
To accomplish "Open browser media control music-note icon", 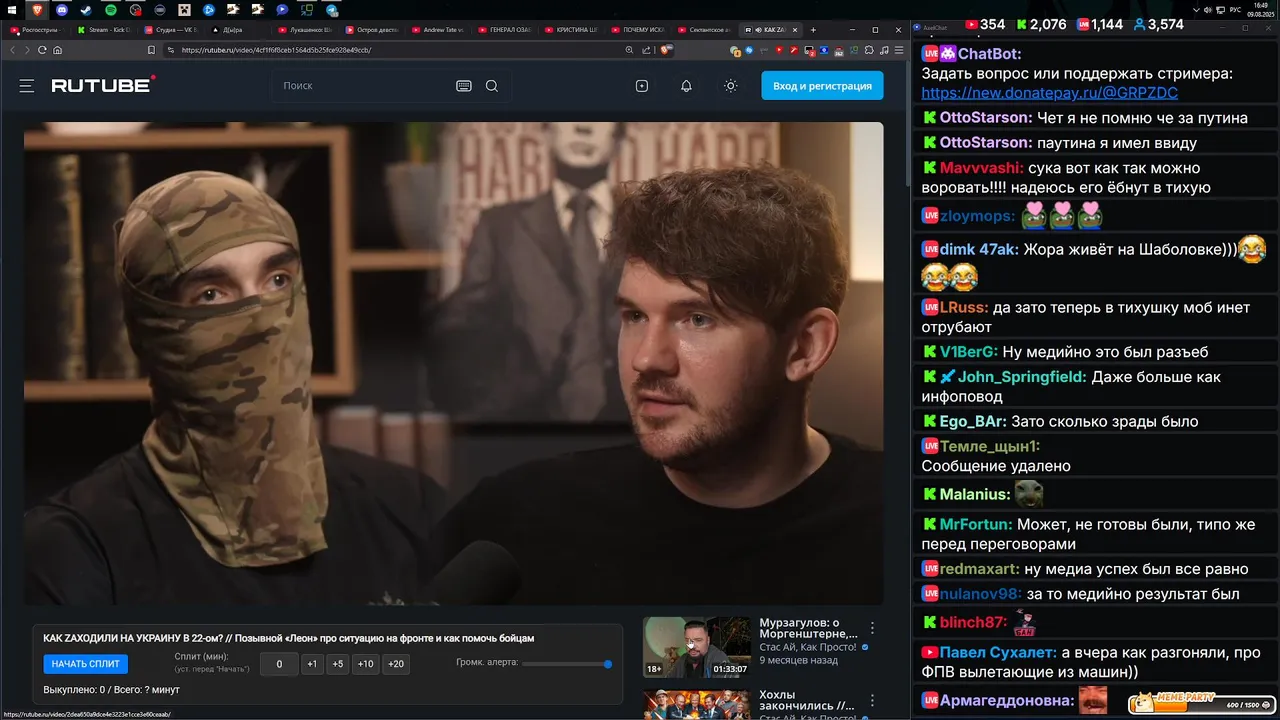I will pyautogui.click(x=883, y=50).
